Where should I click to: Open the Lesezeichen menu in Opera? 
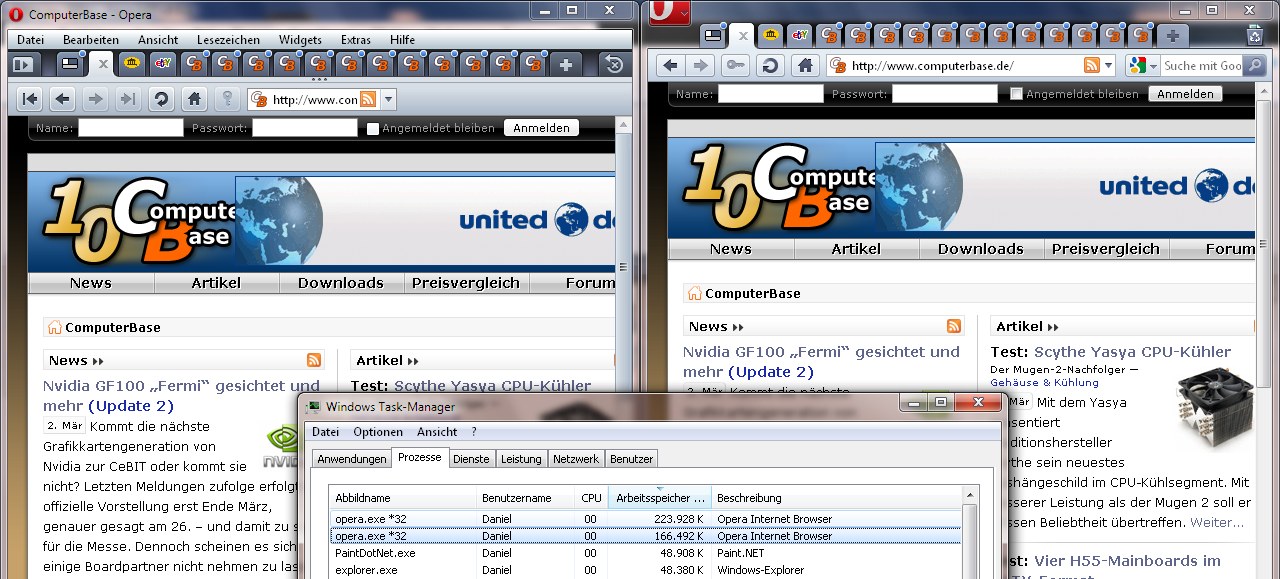click(228, 40)
